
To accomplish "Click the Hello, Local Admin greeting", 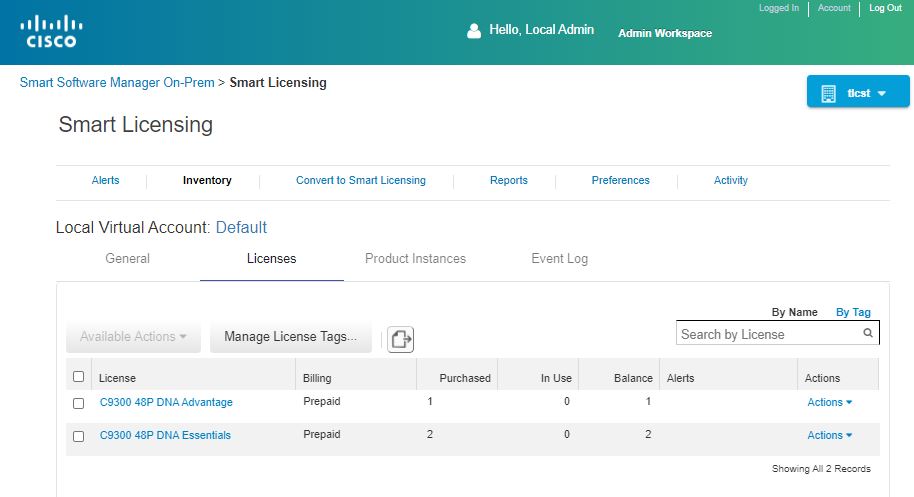I will point(542,30).
